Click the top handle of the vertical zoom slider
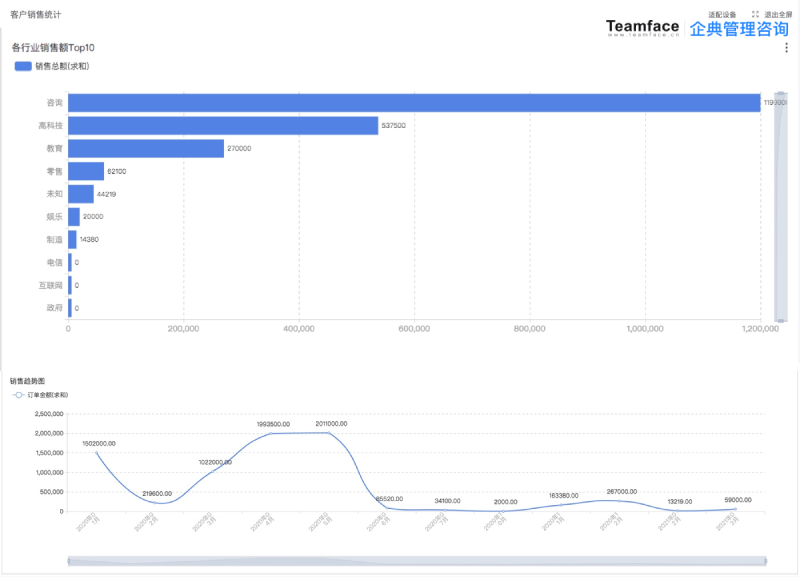Viewport: 800px width, 577px height. [781, 93]
